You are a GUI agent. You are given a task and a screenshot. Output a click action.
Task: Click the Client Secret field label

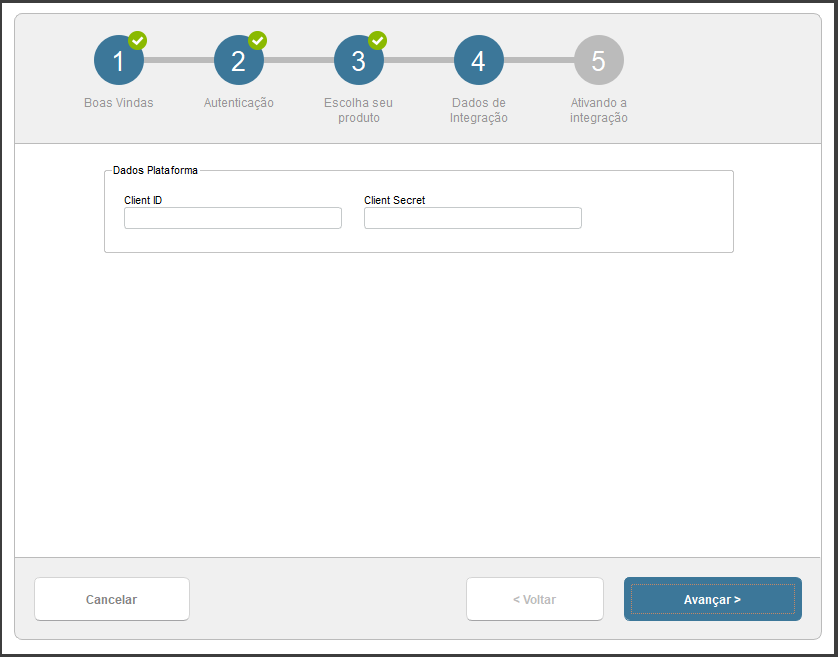(x=395, y=200)
